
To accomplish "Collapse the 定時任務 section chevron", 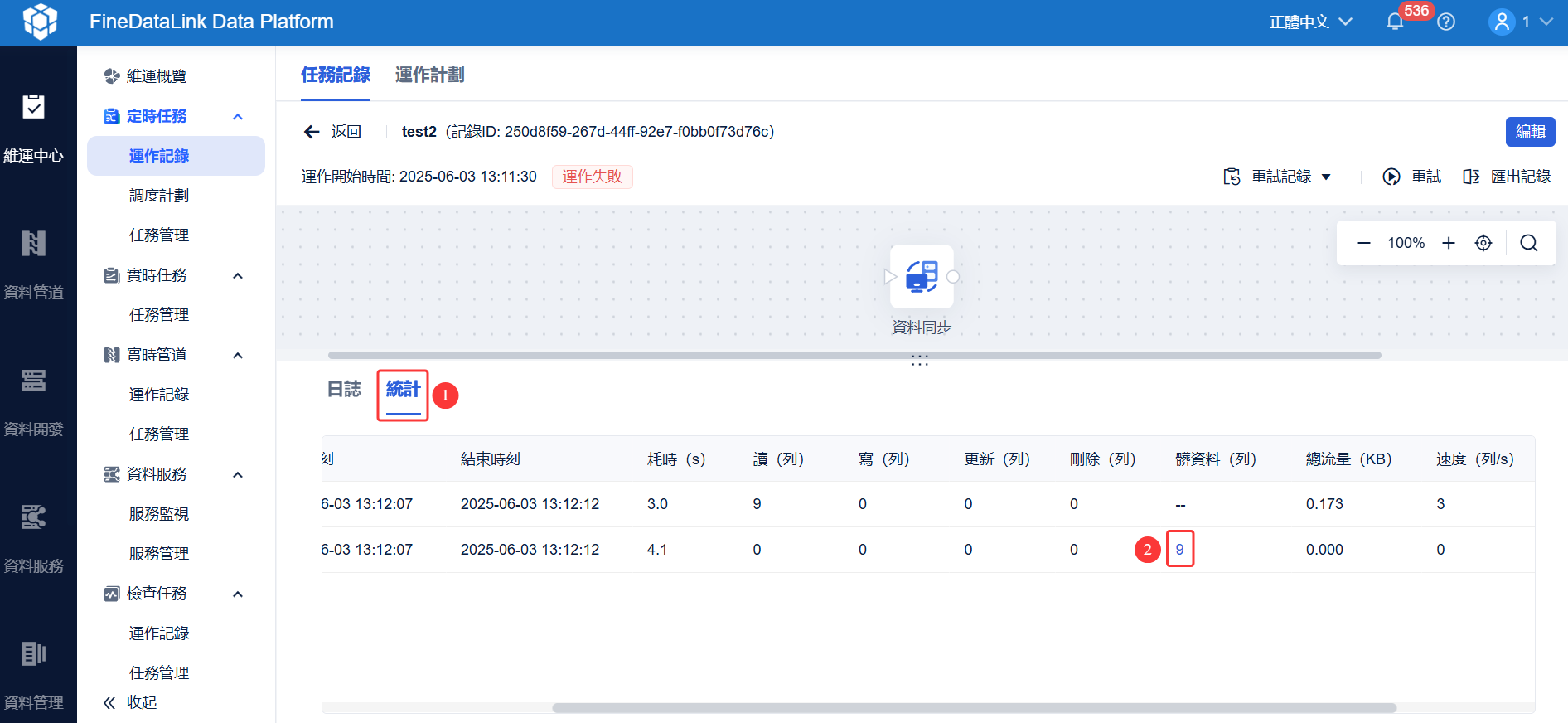I will coord(238,117).
